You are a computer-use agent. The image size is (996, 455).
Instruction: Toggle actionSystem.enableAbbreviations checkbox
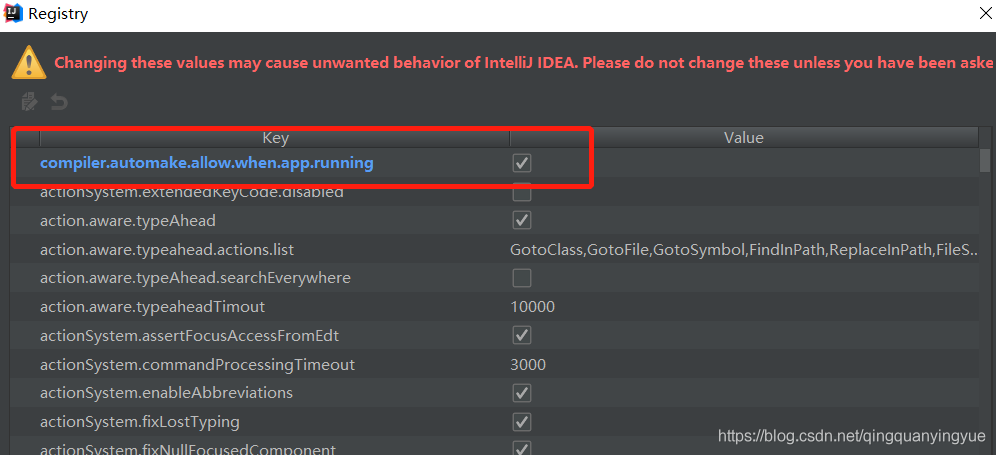coord(522,393)
